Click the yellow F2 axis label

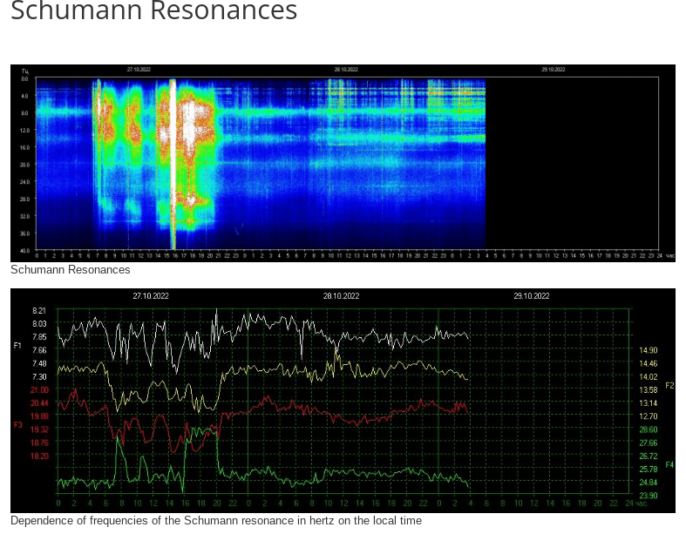coord(670,385)
